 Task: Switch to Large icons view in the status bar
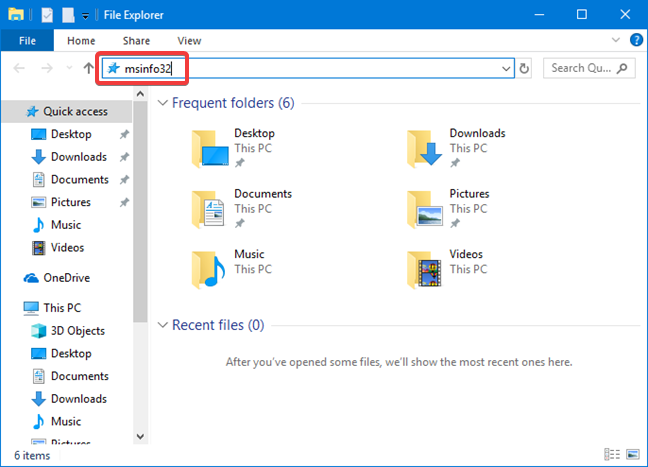click(x=633, y=454)
